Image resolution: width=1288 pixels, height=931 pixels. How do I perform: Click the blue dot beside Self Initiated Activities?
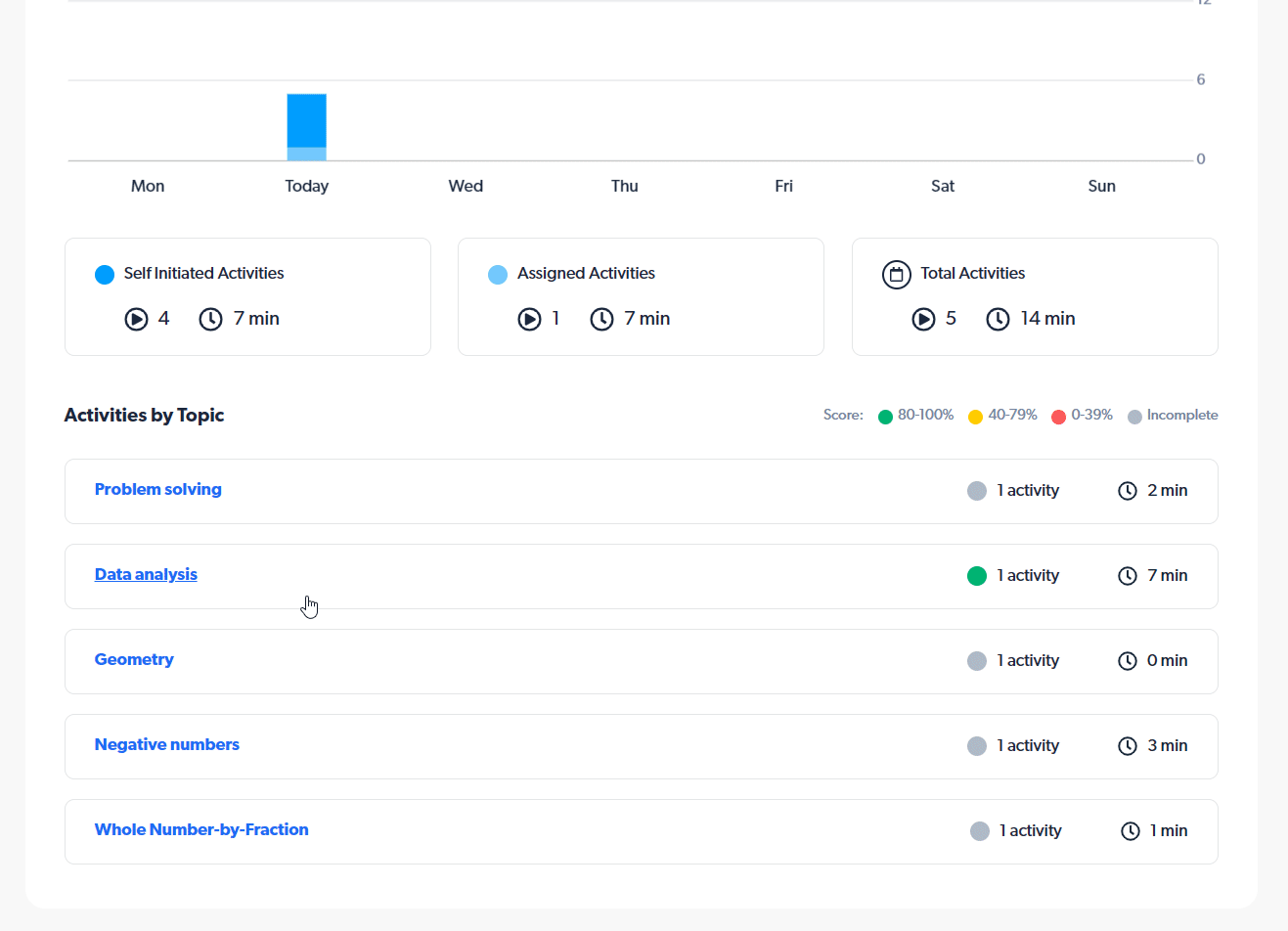[105, 275]
